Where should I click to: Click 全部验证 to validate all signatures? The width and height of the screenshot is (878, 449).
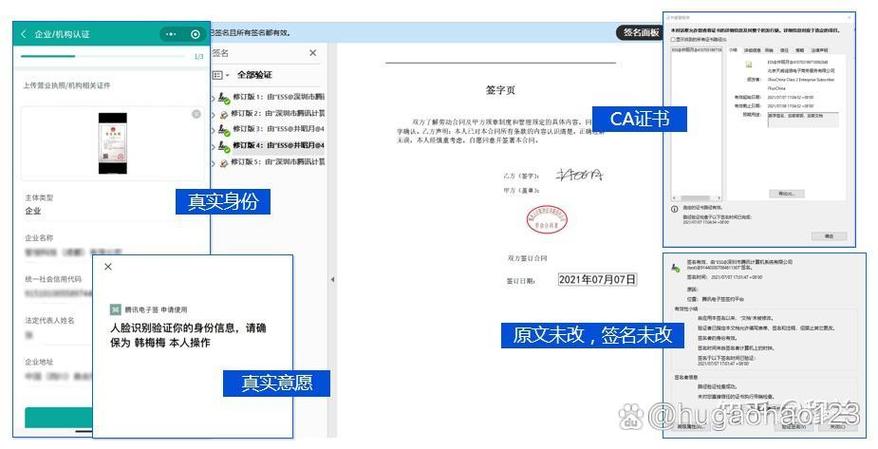pyautogui.click(x=254, y=74)
